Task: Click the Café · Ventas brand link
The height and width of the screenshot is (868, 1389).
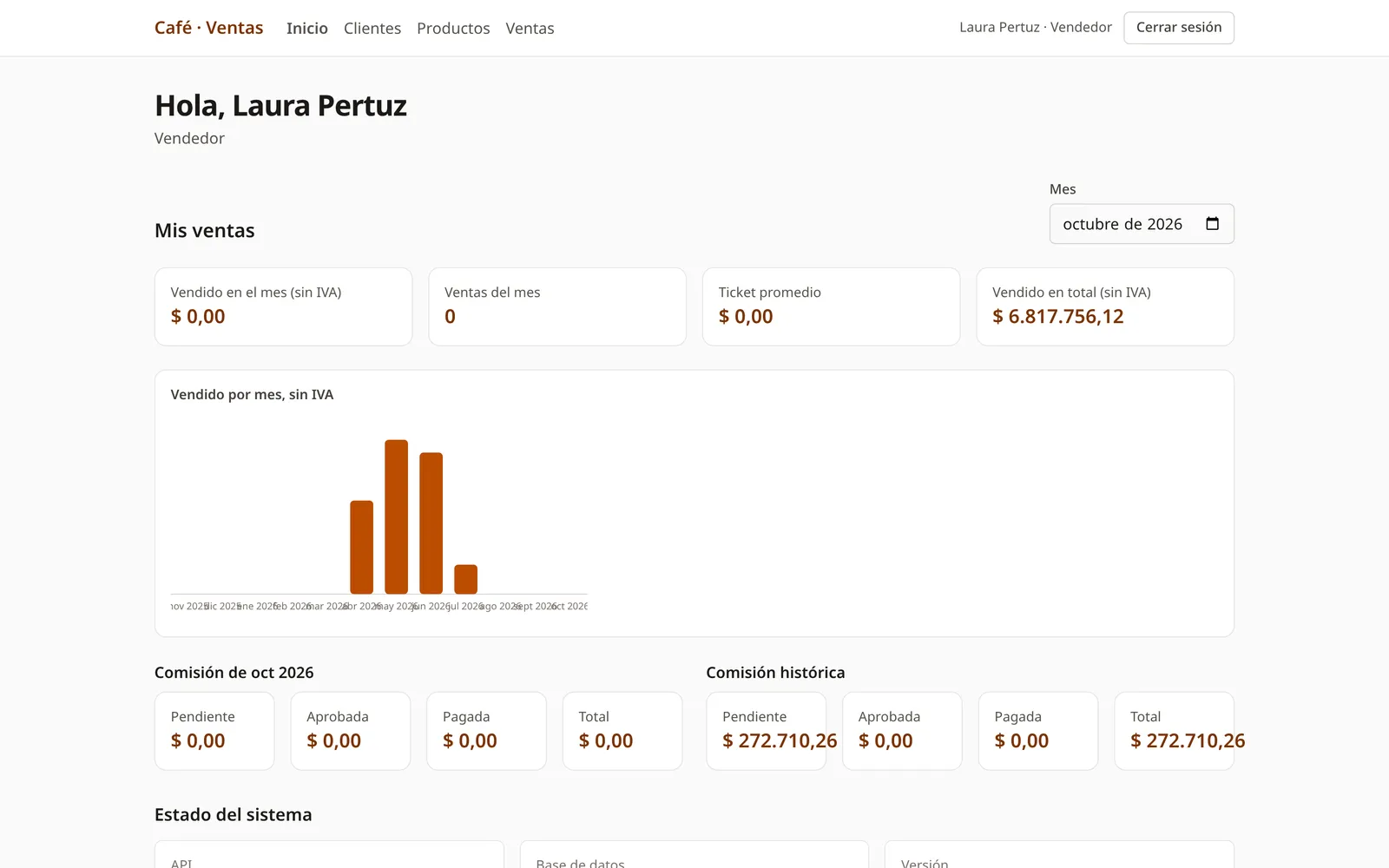Action: [208, 28]
